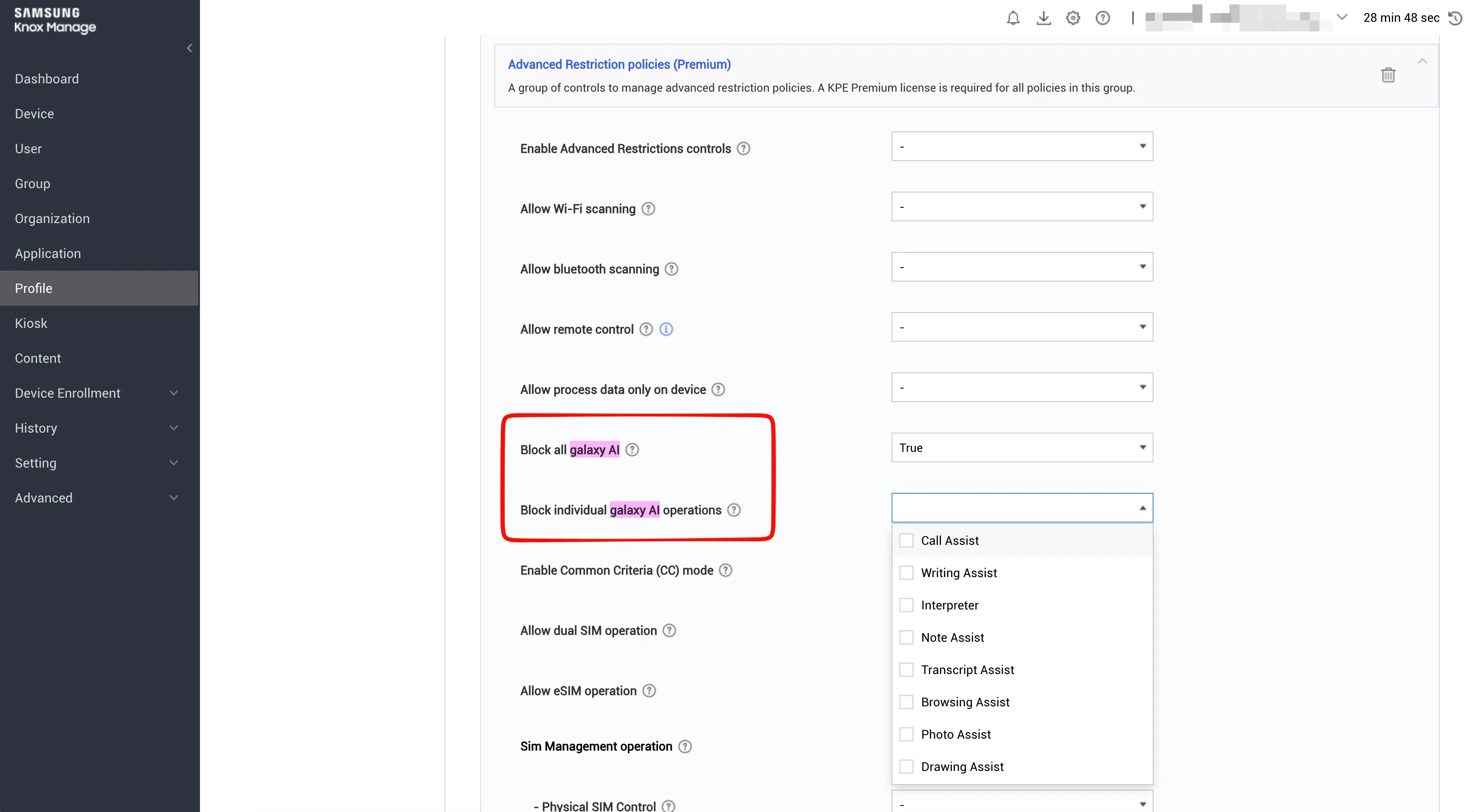
Task: Open help tooltip for Block all galaxy AI
Action: tap(632, 450)
